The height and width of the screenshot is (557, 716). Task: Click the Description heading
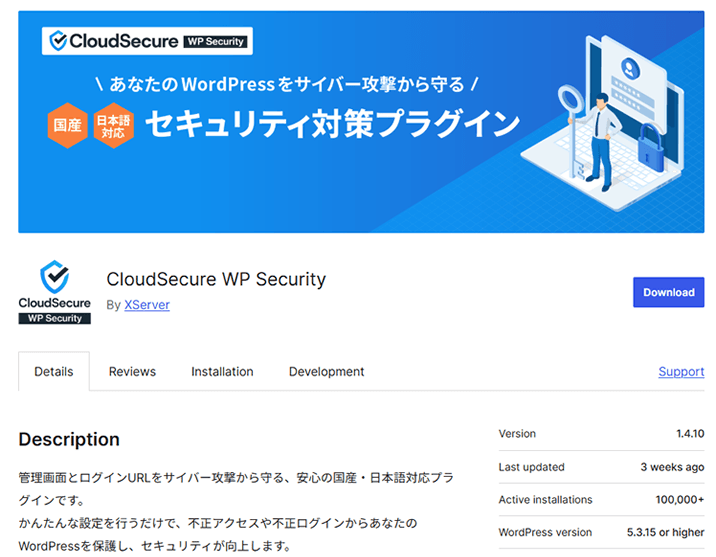pos(69,439)
